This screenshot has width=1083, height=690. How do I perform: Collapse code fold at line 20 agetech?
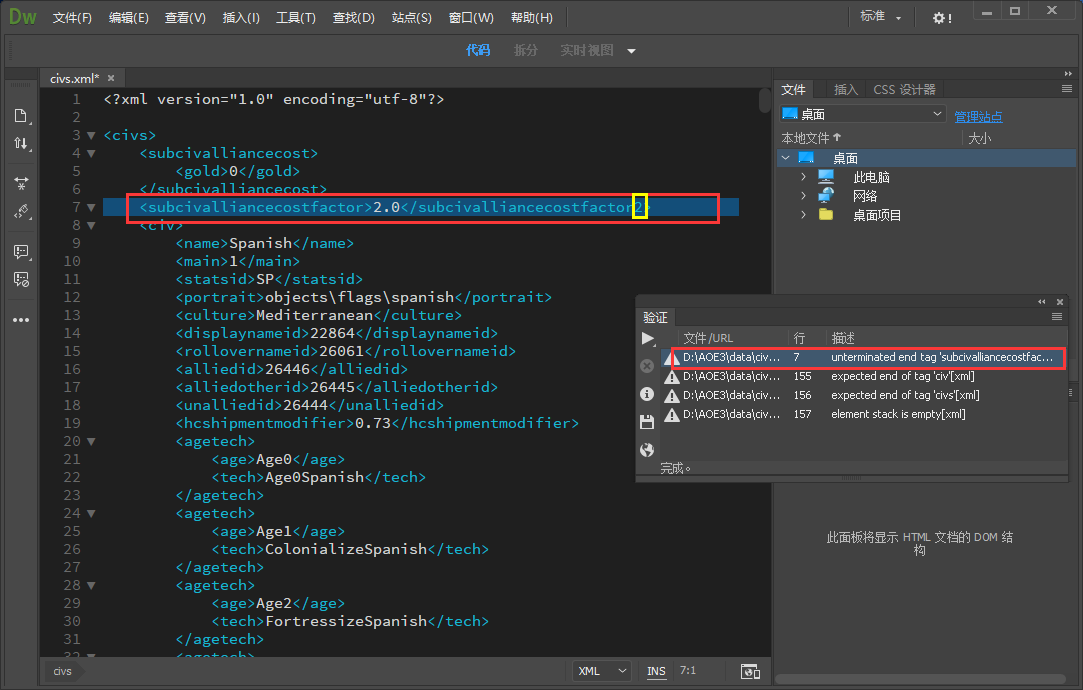tap(91, 441)
